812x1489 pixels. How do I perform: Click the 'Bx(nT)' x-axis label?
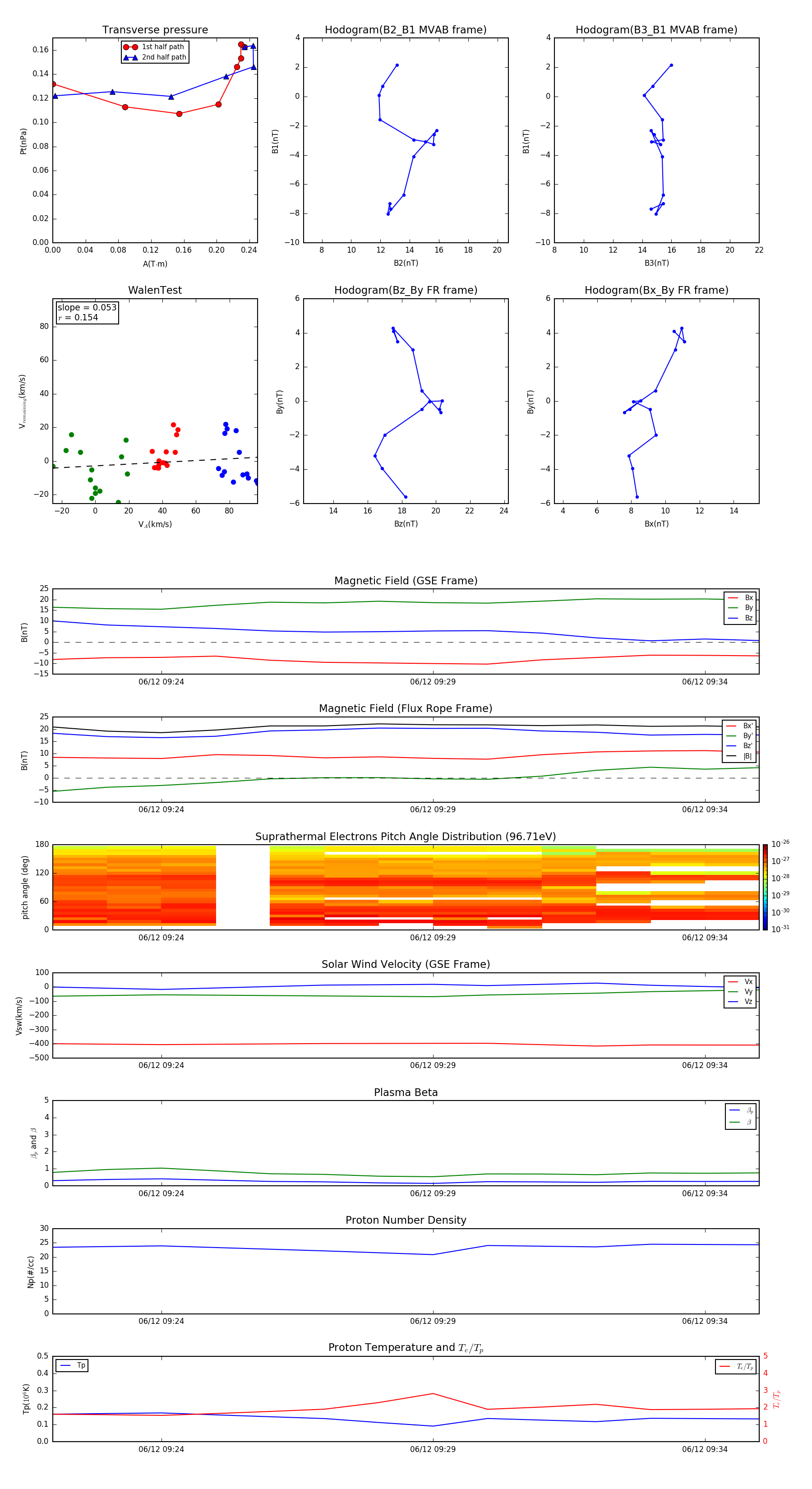(656, 524)
